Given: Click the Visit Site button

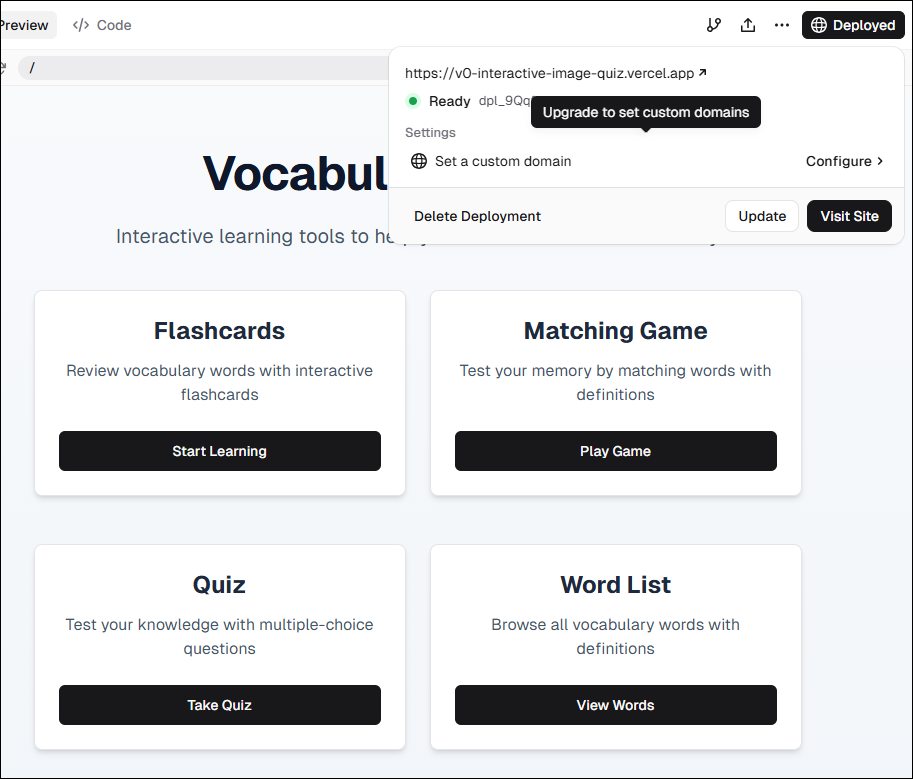Looking at the screenshot, I should (849, 216).
